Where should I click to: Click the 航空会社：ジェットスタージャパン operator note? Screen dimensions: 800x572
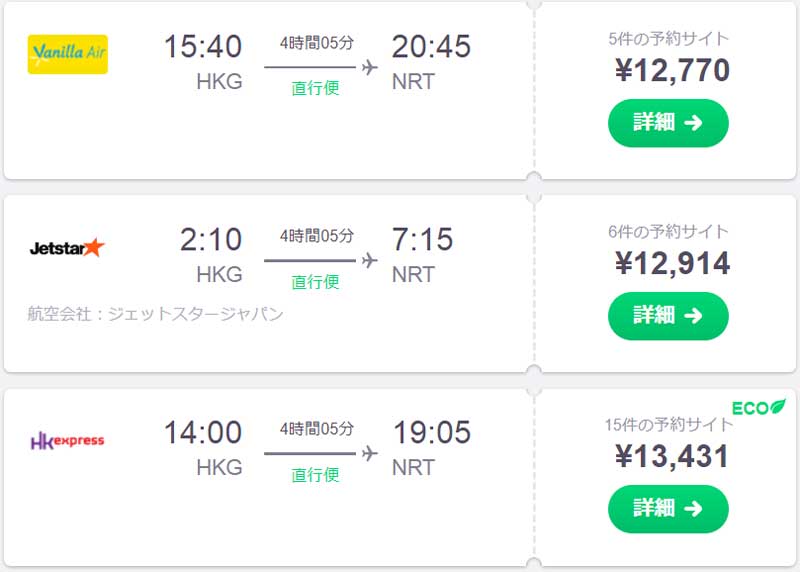[156, 314]
